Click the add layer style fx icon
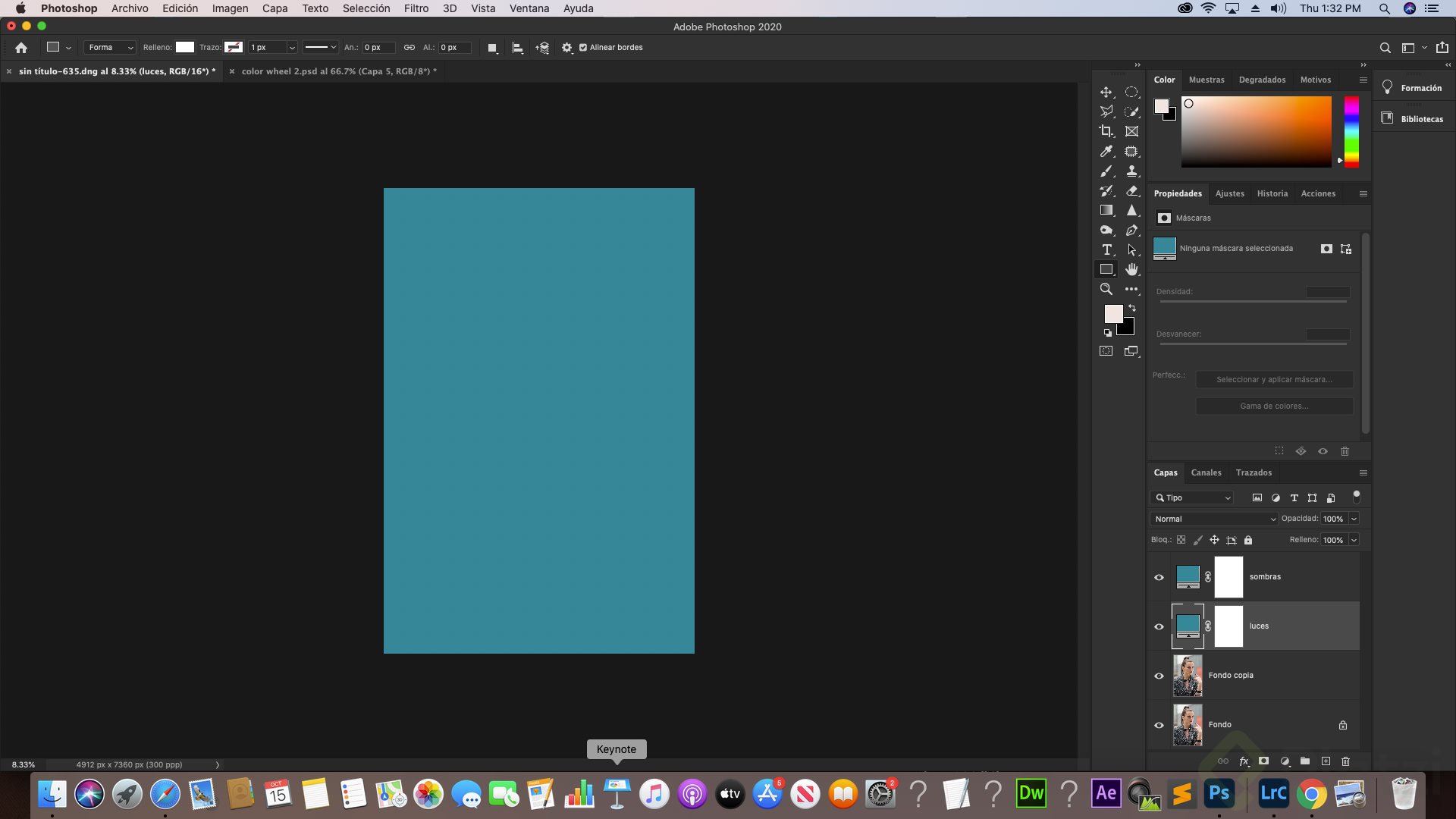Screen dimensions: 1456x819 1244,761
